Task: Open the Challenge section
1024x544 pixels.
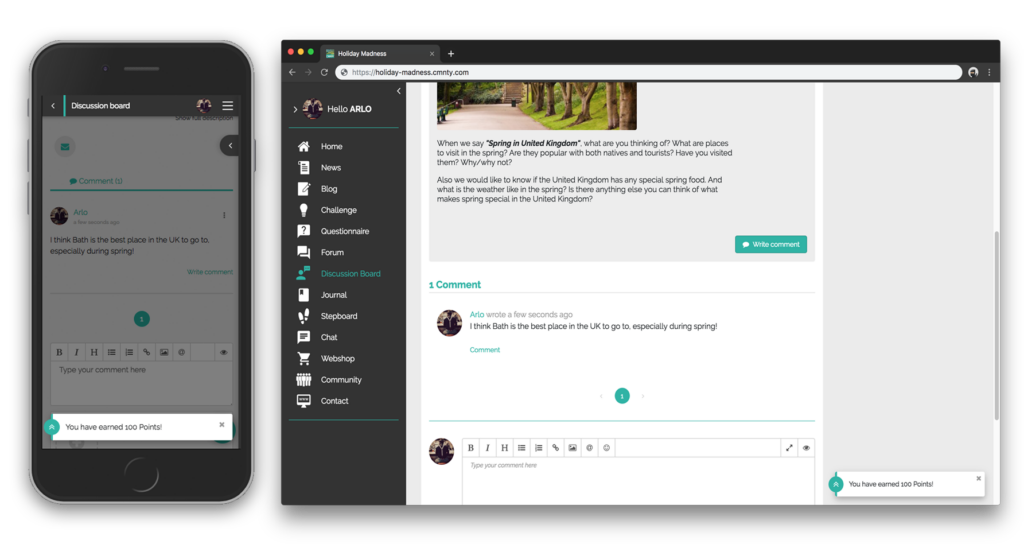Action: click(x=338, y=210)
